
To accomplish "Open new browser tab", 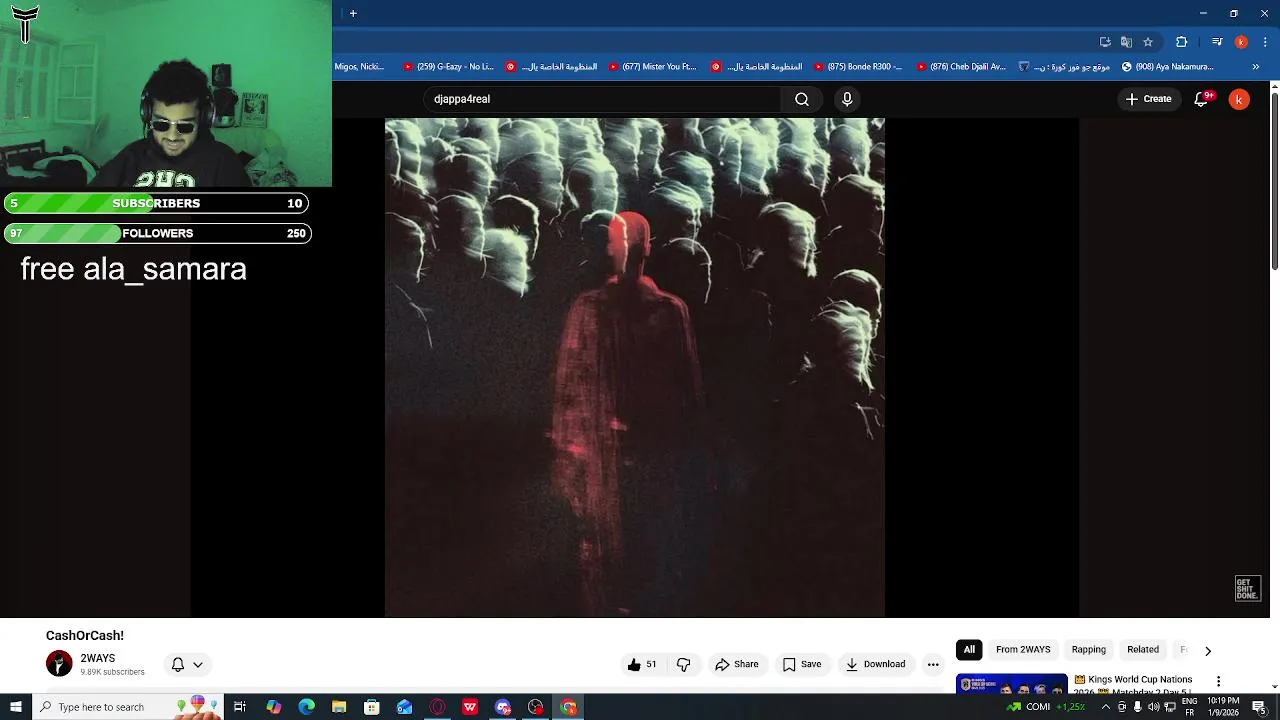I will coord(353,13).
